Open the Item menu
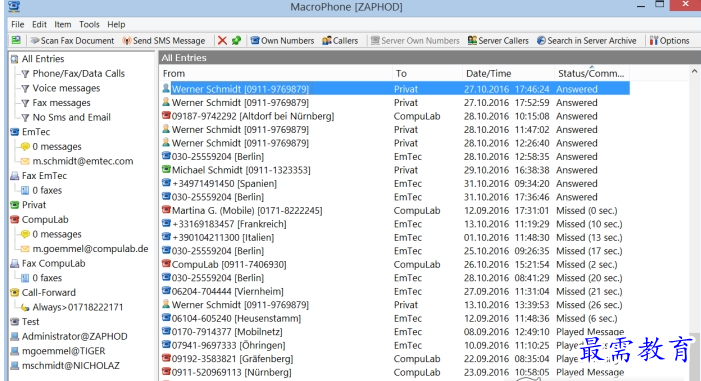This screenshot has width=701, height=381. pos(63,24)
